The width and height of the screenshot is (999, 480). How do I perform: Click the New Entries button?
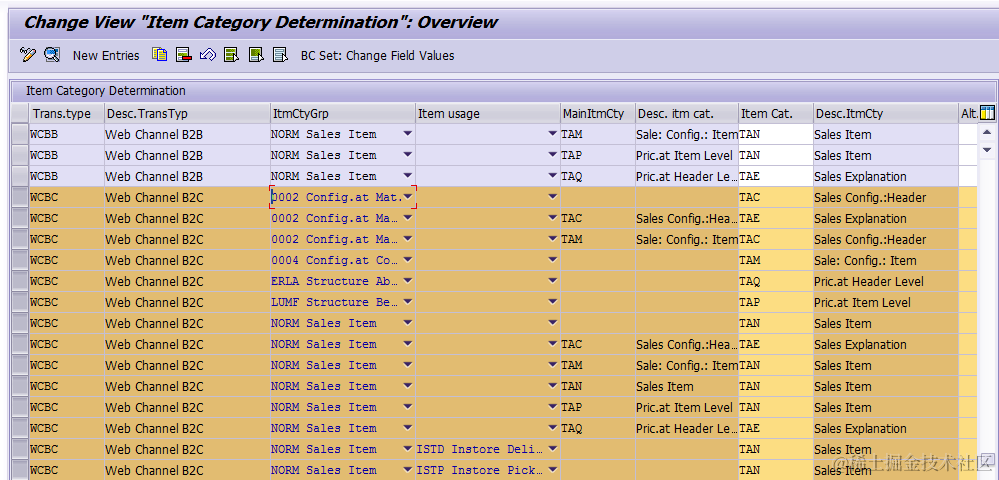pyautogui.click(x=106, y=55)
